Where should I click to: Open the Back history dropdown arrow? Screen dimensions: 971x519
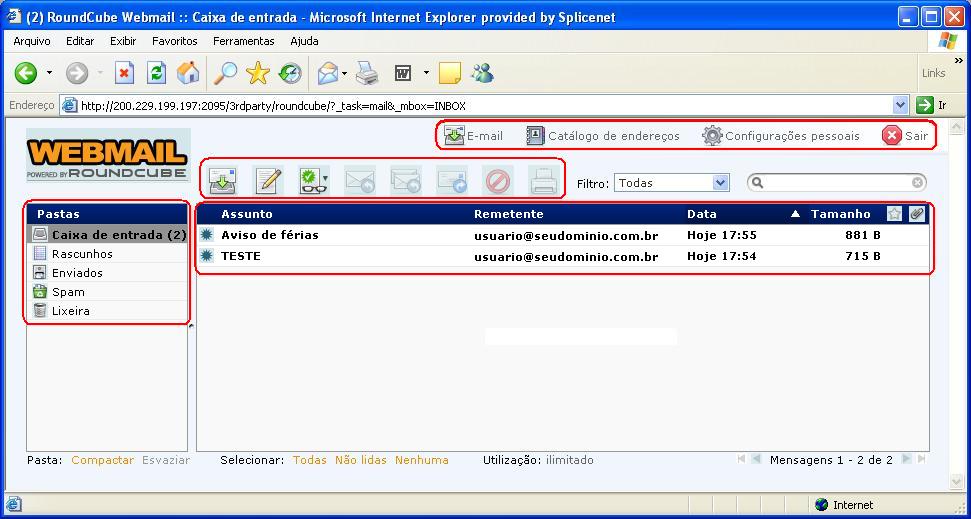click(50, 74)
